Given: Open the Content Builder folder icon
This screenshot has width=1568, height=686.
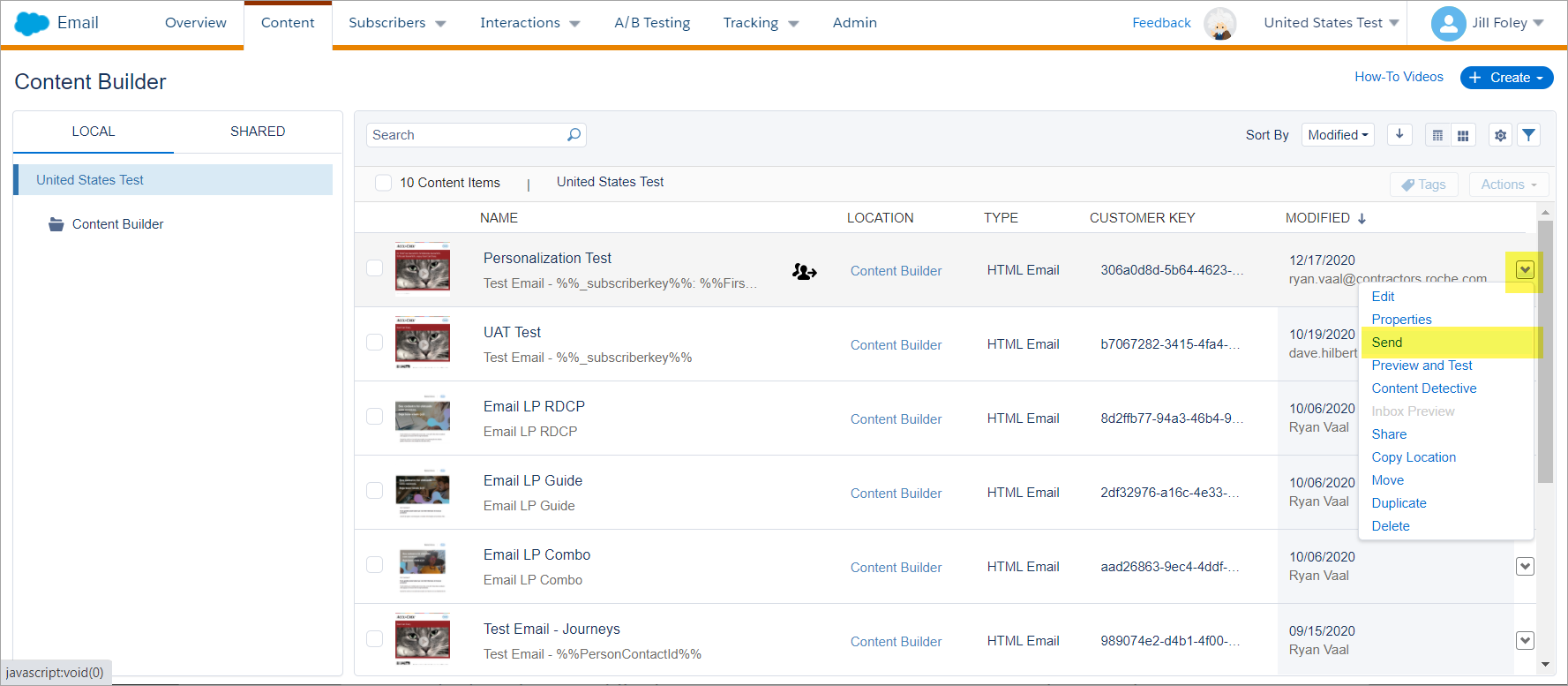Looking at the screenshot, I should 56,224.
